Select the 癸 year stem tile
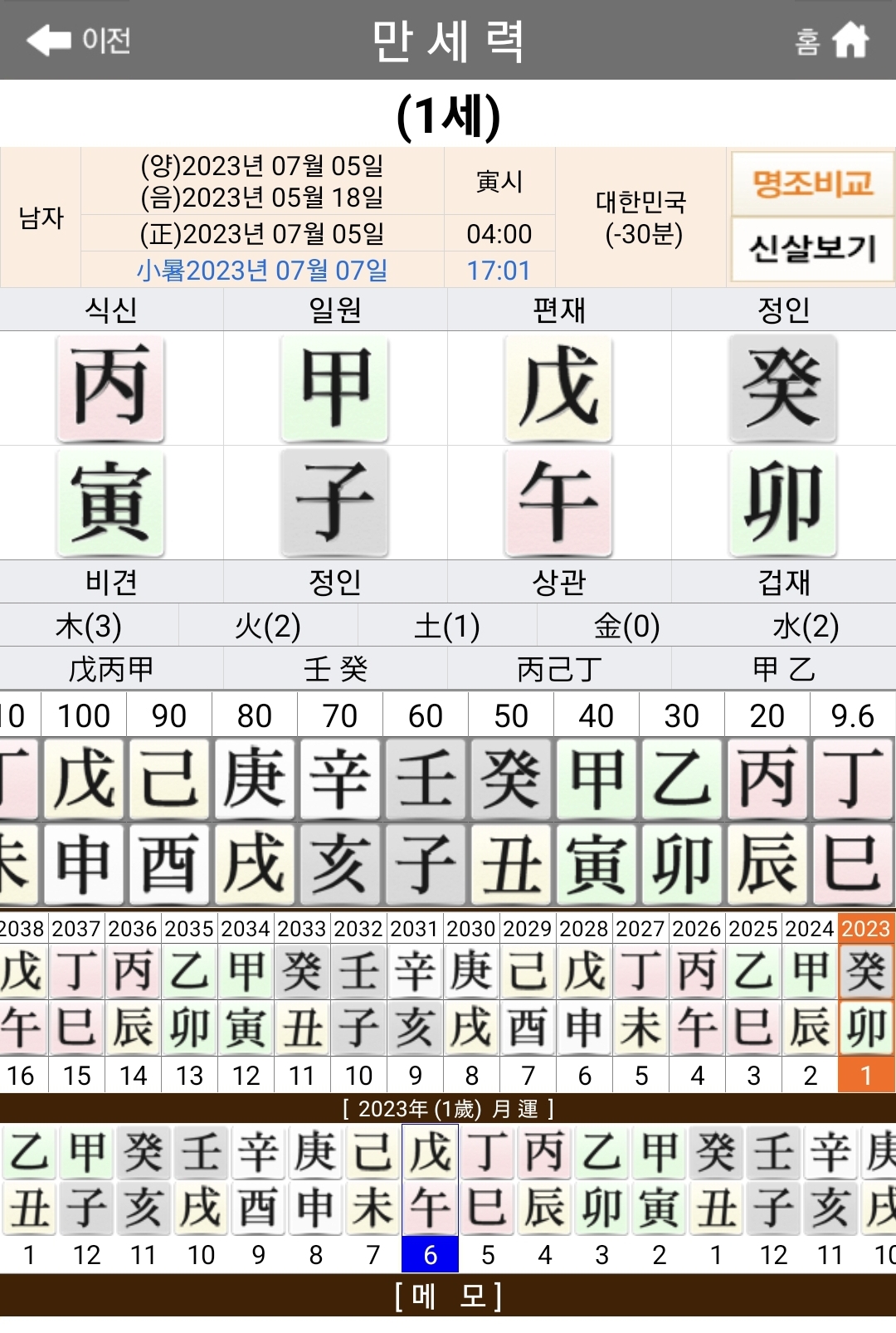Viewport: 896px width, 1333px height. point(783,388)
